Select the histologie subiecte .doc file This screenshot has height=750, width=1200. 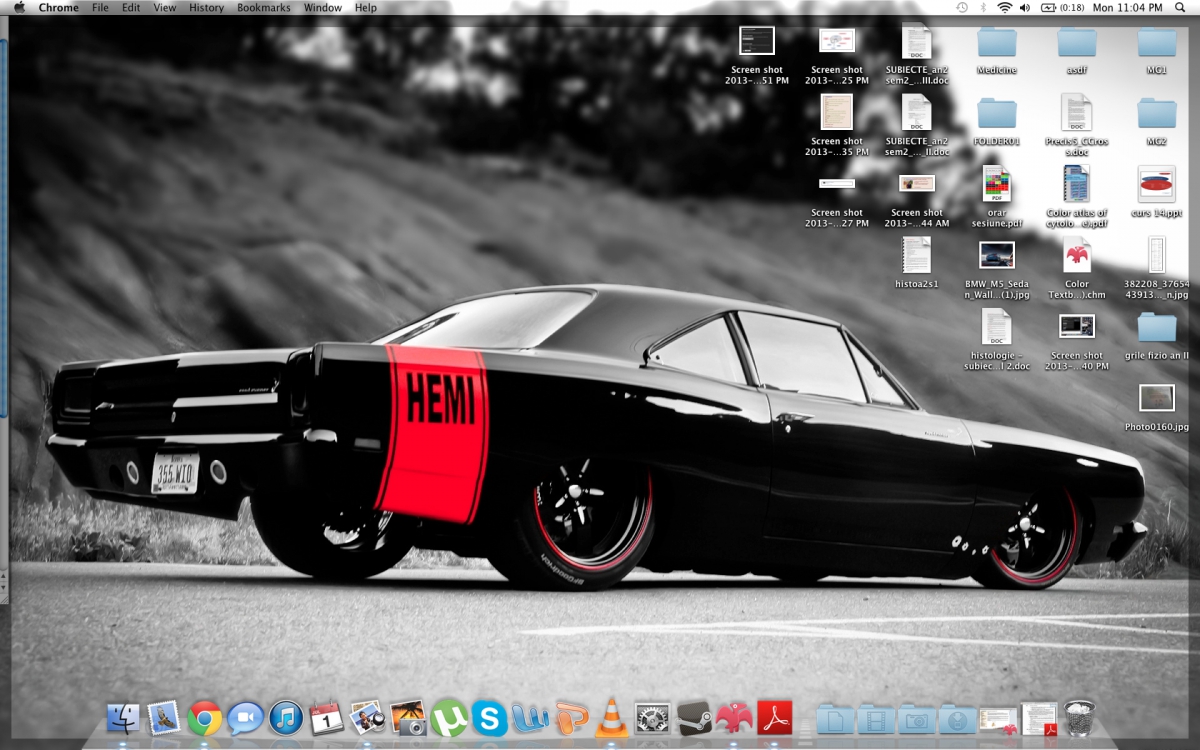(997, 326)
